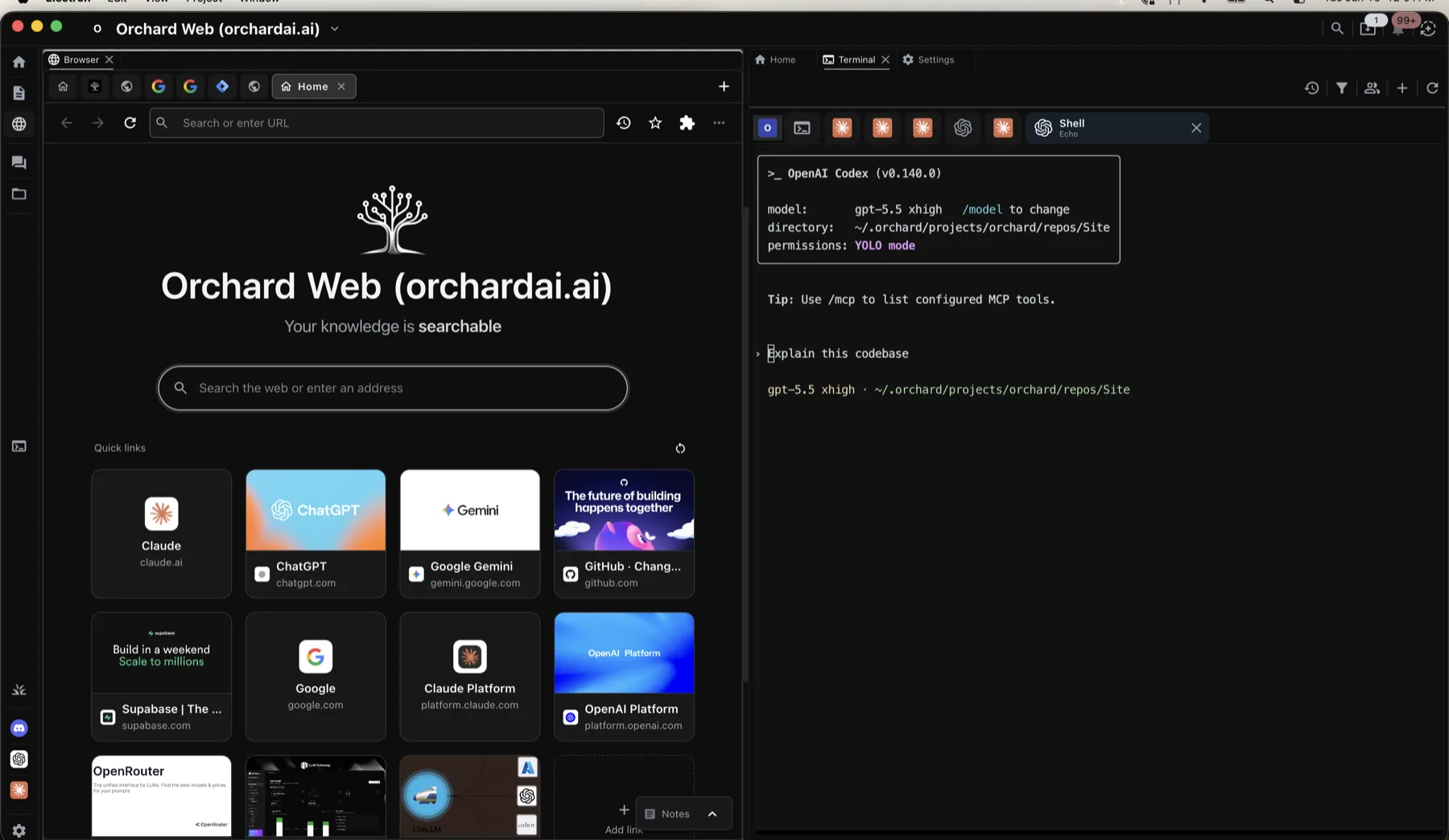1449x840 pixels.
Task: Go forward in the browser
Action: 98,123
